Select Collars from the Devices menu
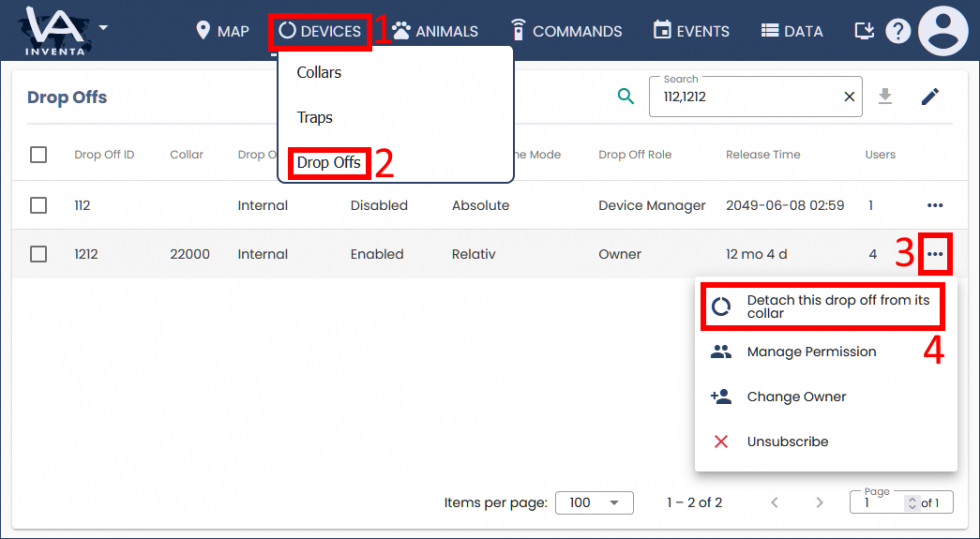980x539 pixels. pos(319,73)
